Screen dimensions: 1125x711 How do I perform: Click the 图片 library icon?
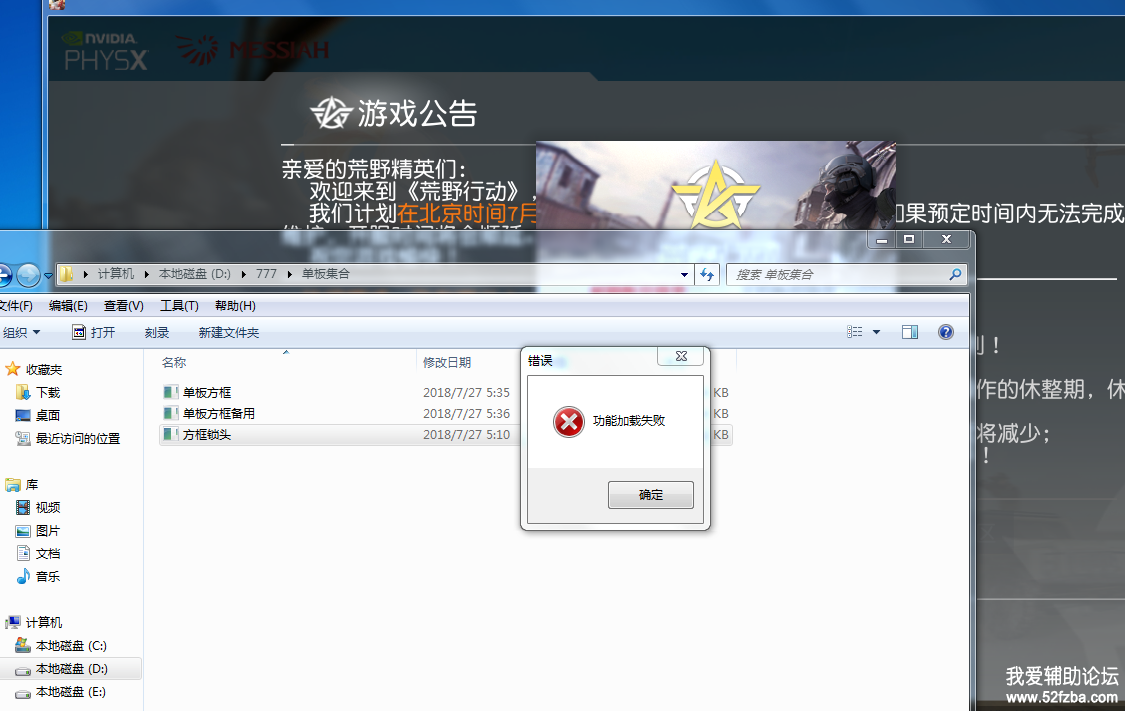point(23,531)
